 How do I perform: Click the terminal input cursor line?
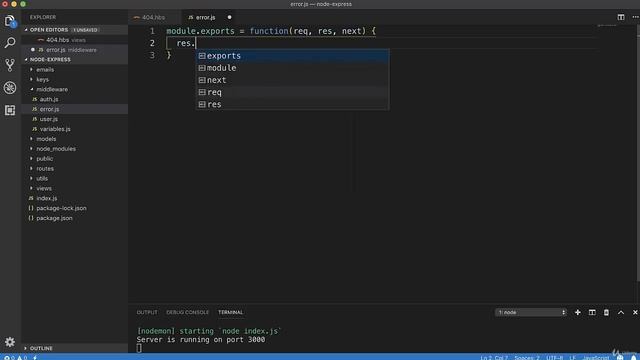tap(139, 348)
